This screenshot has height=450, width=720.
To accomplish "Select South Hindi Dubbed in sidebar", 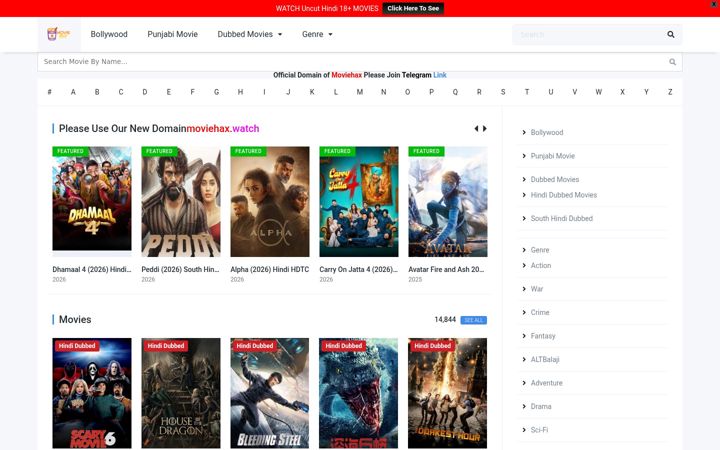I will 562,218.
